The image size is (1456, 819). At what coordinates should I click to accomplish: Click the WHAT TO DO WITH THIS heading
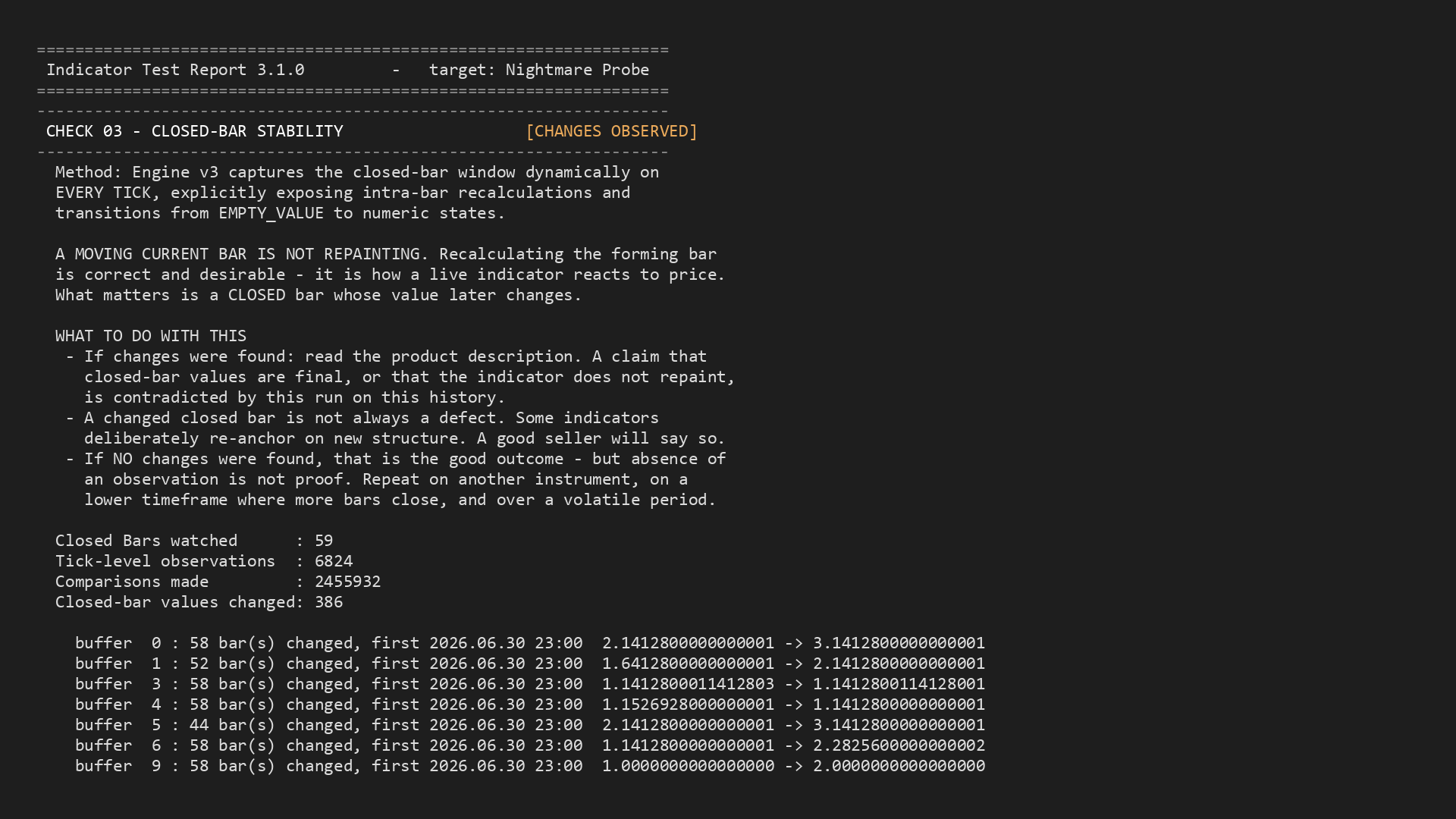pyautogui.click(x=151, y=336)
